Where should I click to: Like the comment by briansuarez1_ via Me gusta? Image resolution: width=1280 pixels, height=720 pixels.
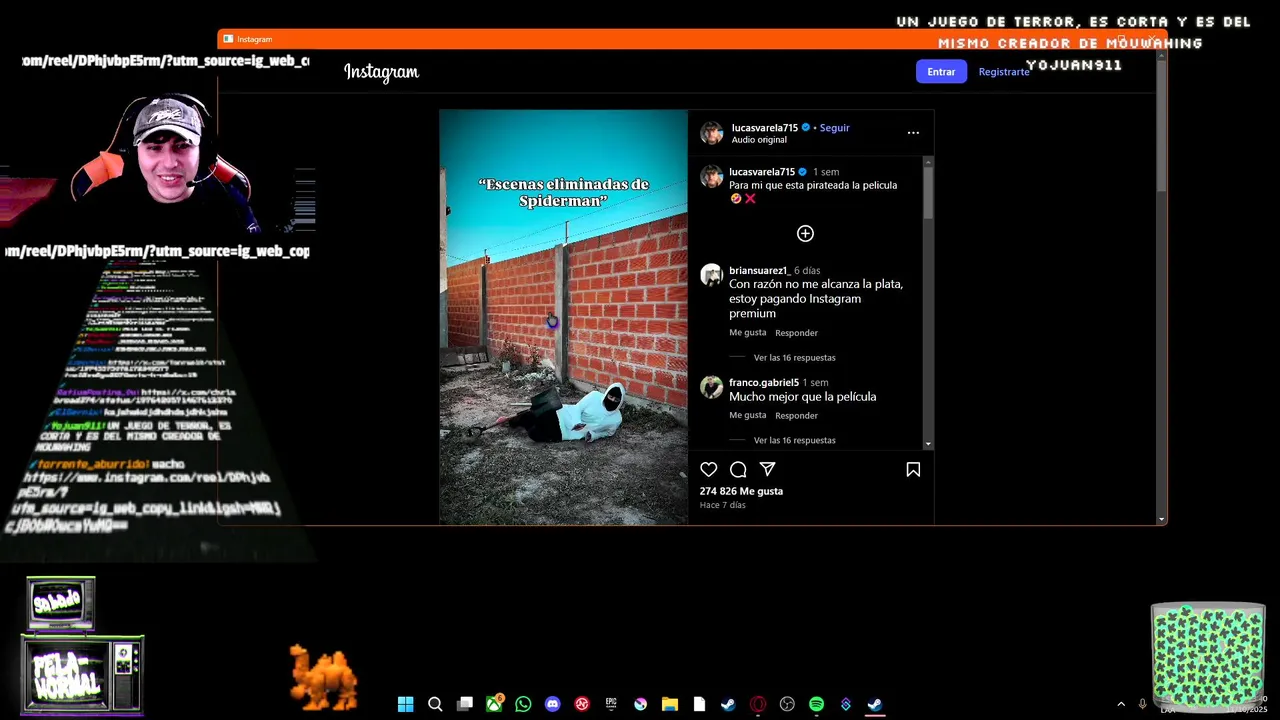click(748, 332)
